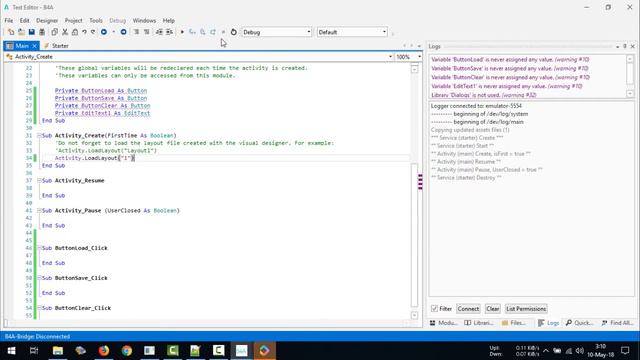Open Firefox from the taskbar
This screenshot has height=360, width=640.
pyautogui.click(x=104, y=350)
